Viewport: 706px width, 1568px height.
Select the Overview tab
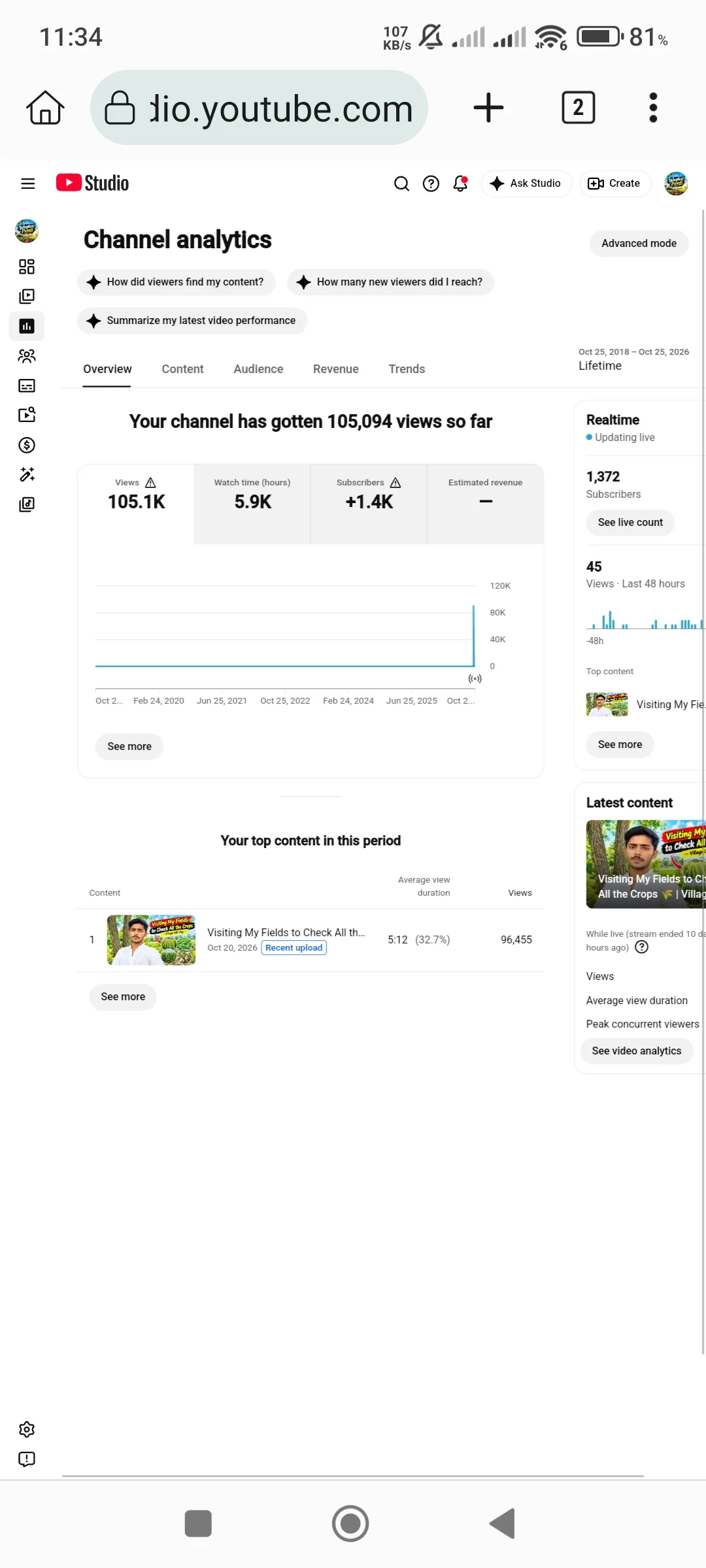(x=107, y=369)
